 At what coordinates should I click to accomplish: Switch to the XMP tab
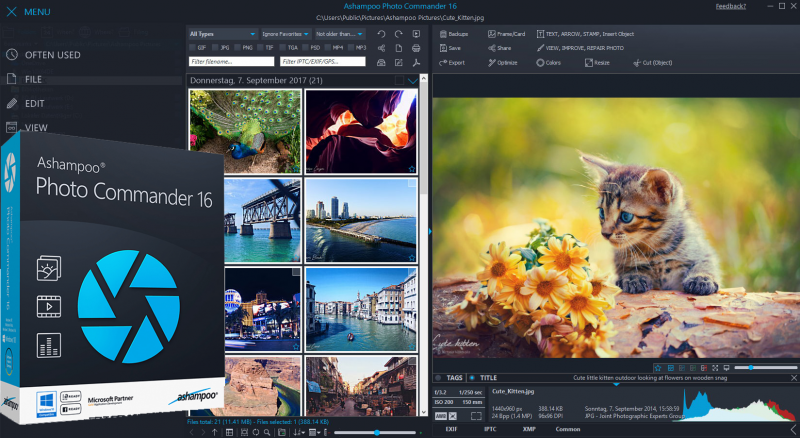click(x=529, y=429)
